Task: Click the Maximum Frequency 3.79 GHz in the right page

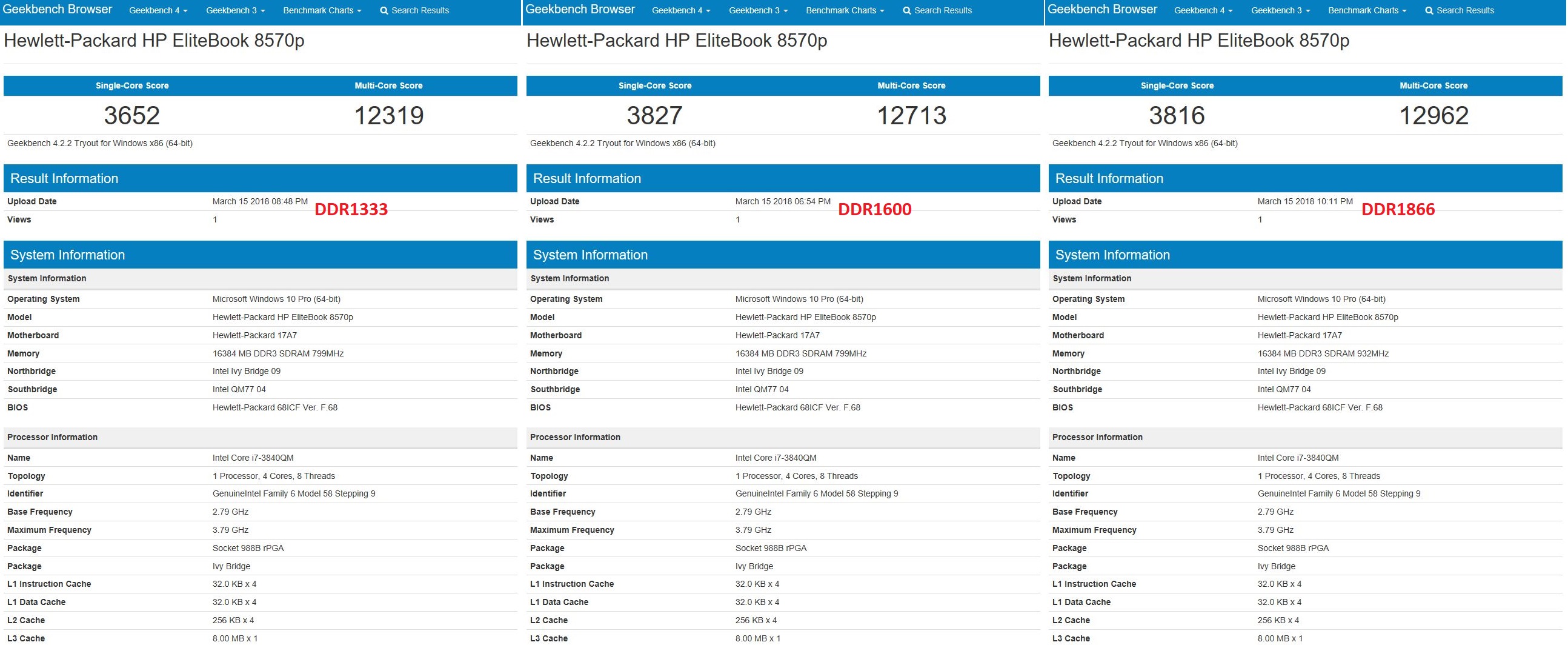Action: pos(1276,530)
